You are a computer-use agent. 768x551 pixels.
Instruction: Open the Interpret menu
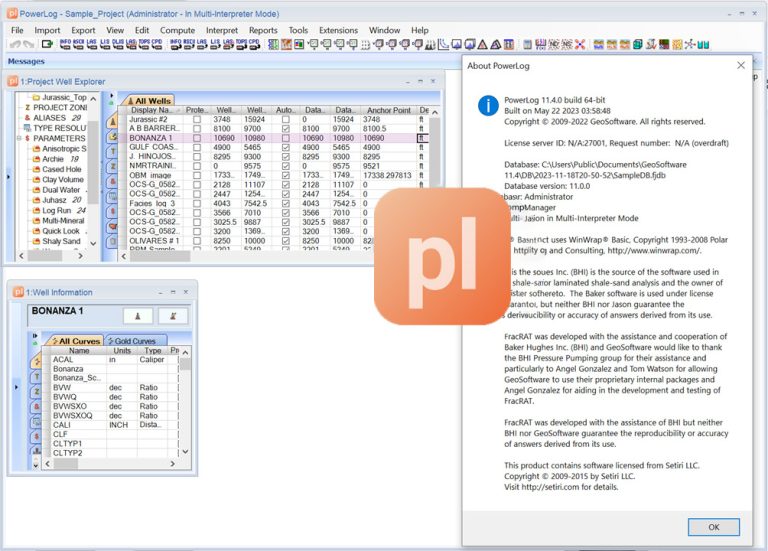(x=222, y=30)
